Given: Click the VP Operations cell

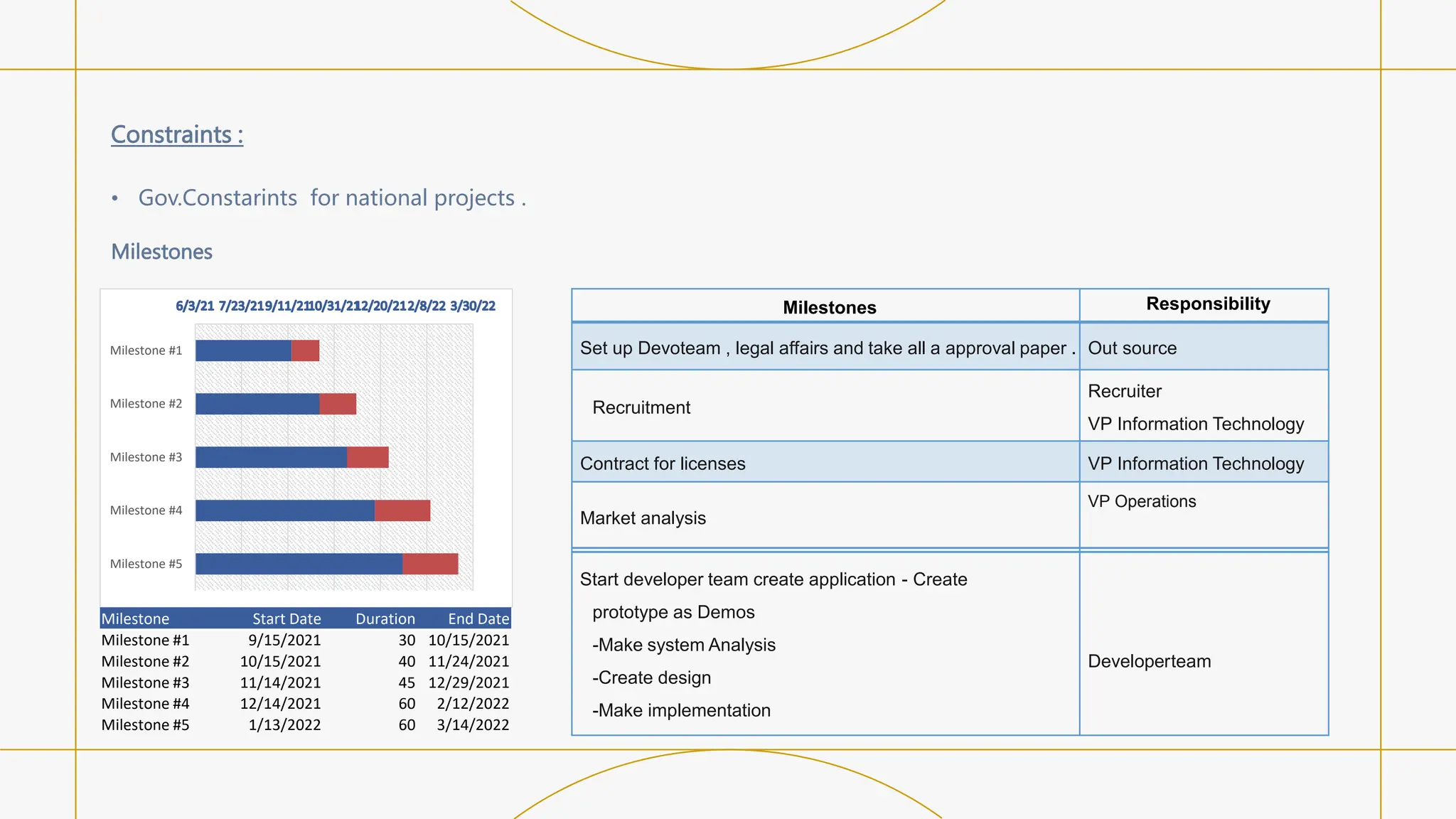Looking at the screenshot, I should (x=1142, y=502).
